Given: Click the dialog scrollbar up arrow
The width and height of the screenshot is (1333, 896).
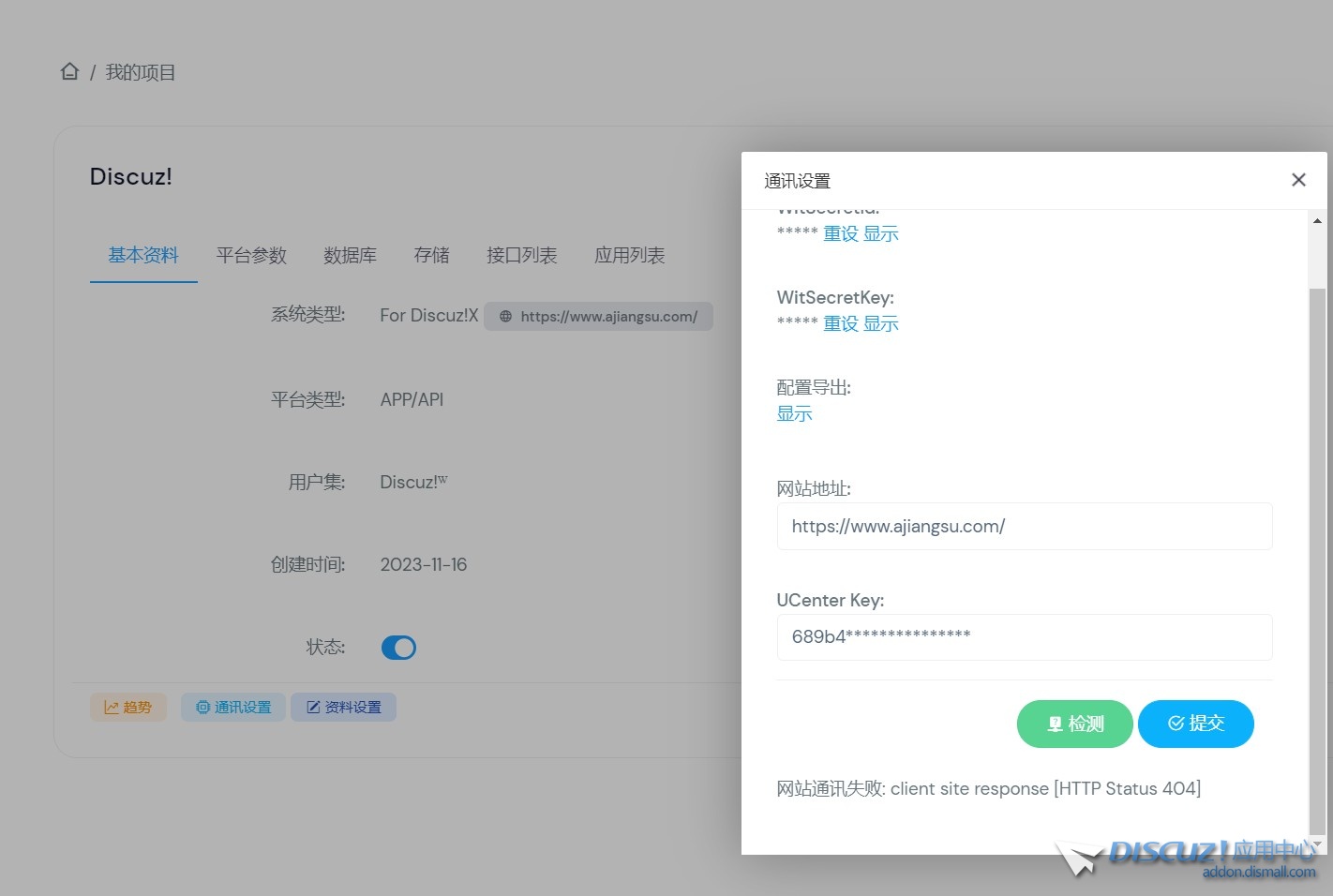Looking at the screenshot, I should coord(1317,221).
